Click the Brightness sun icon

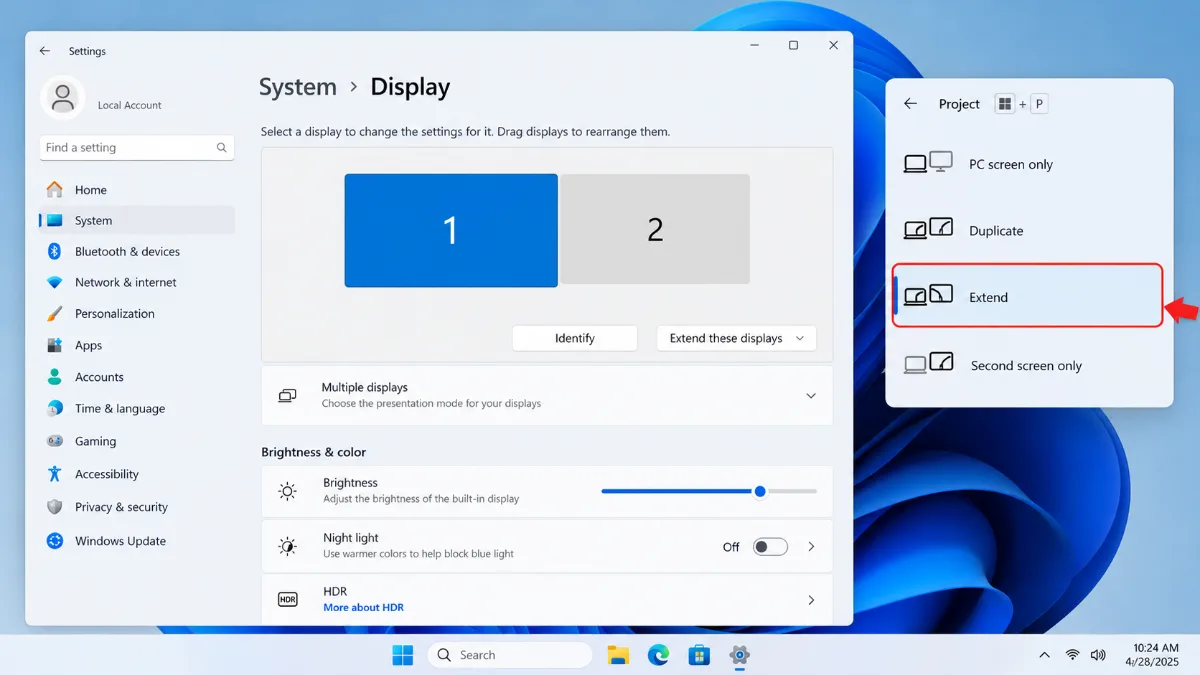pos(288,491)
